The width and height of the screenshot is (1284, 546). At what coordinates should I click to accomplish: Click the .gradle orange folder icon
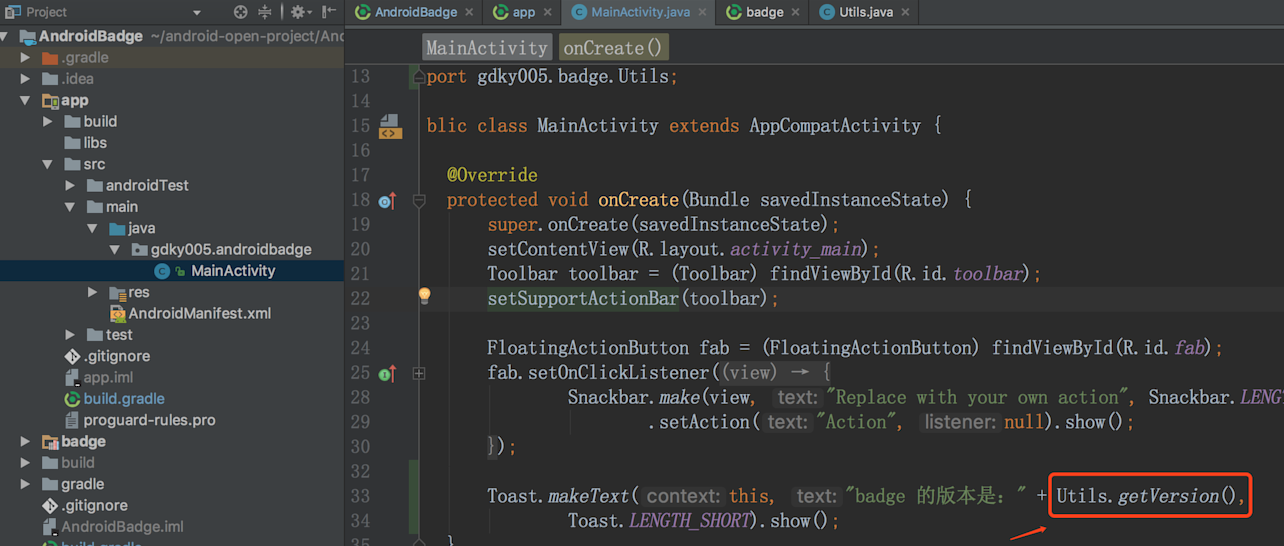click(50, 58)
